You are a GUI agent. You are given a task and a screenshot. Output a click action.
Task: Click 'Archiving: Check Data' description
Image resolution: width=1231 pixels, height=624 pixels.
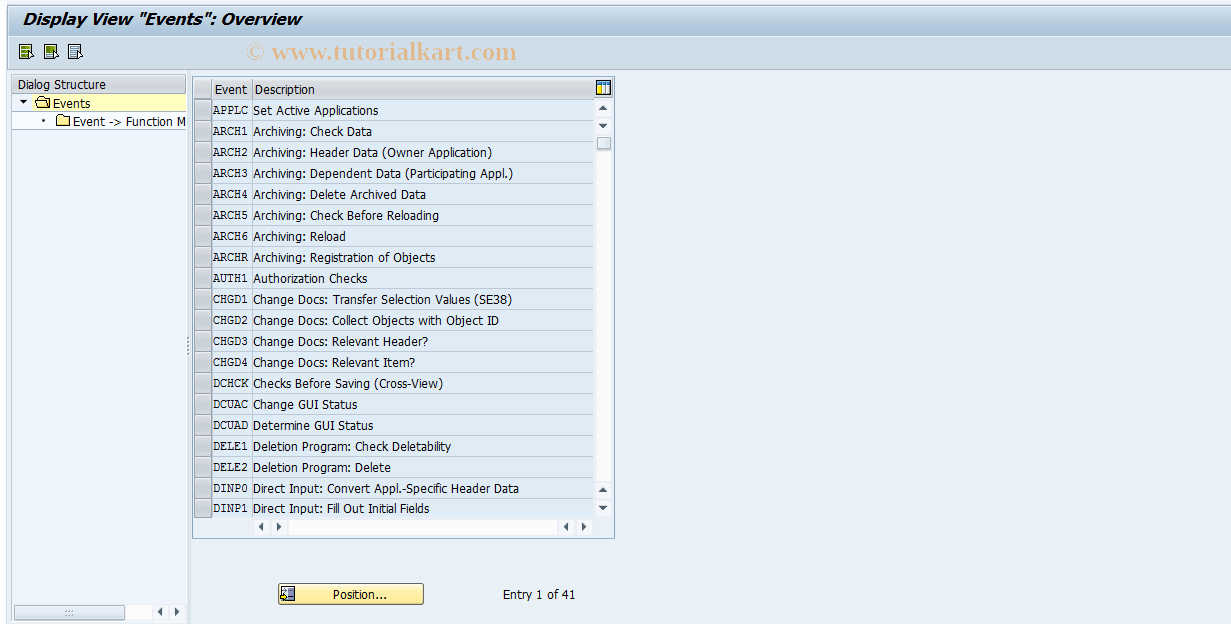point(312,131)
